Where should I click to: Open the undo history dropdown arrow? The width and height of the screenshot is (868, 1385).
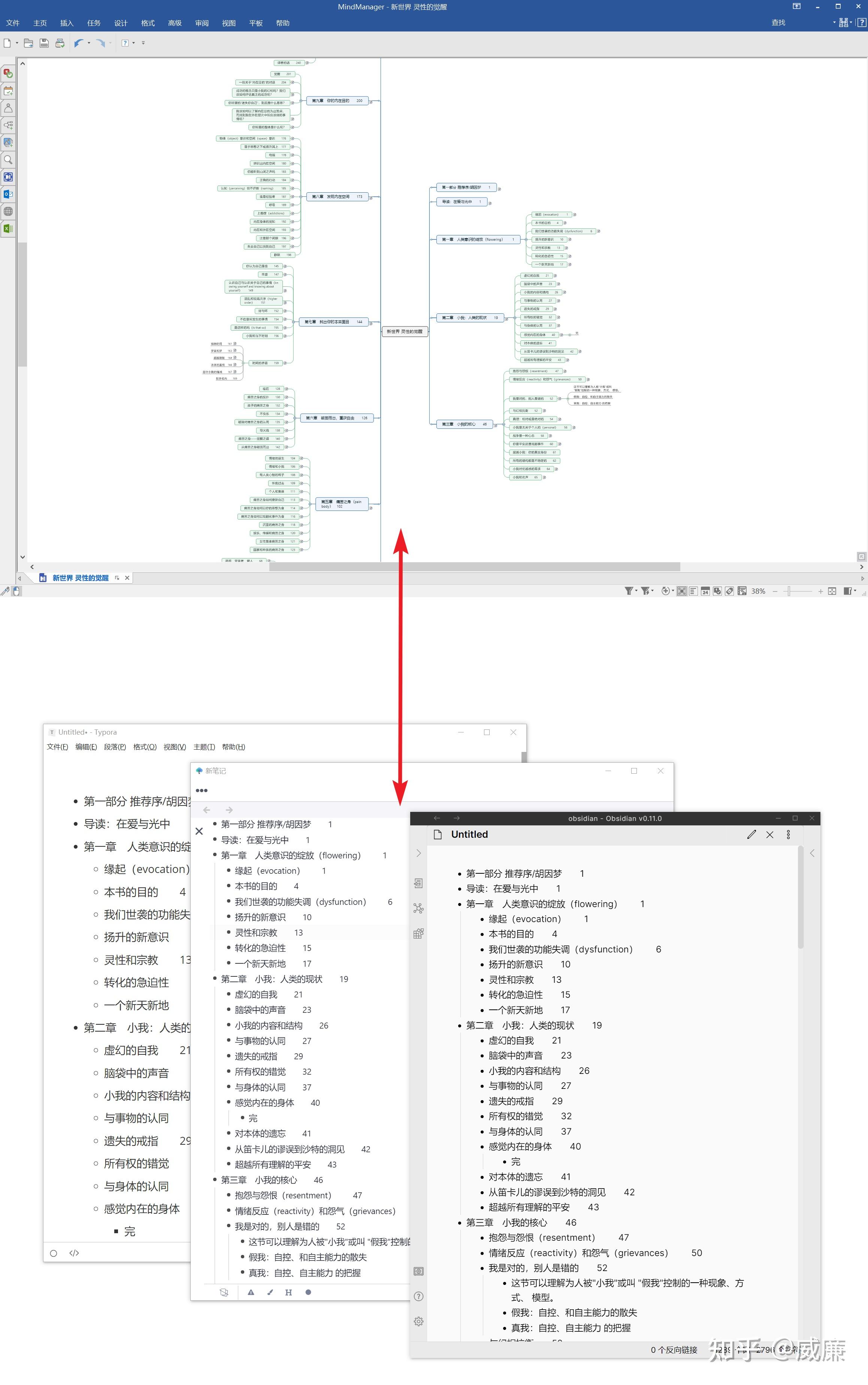tap(89, 43)
